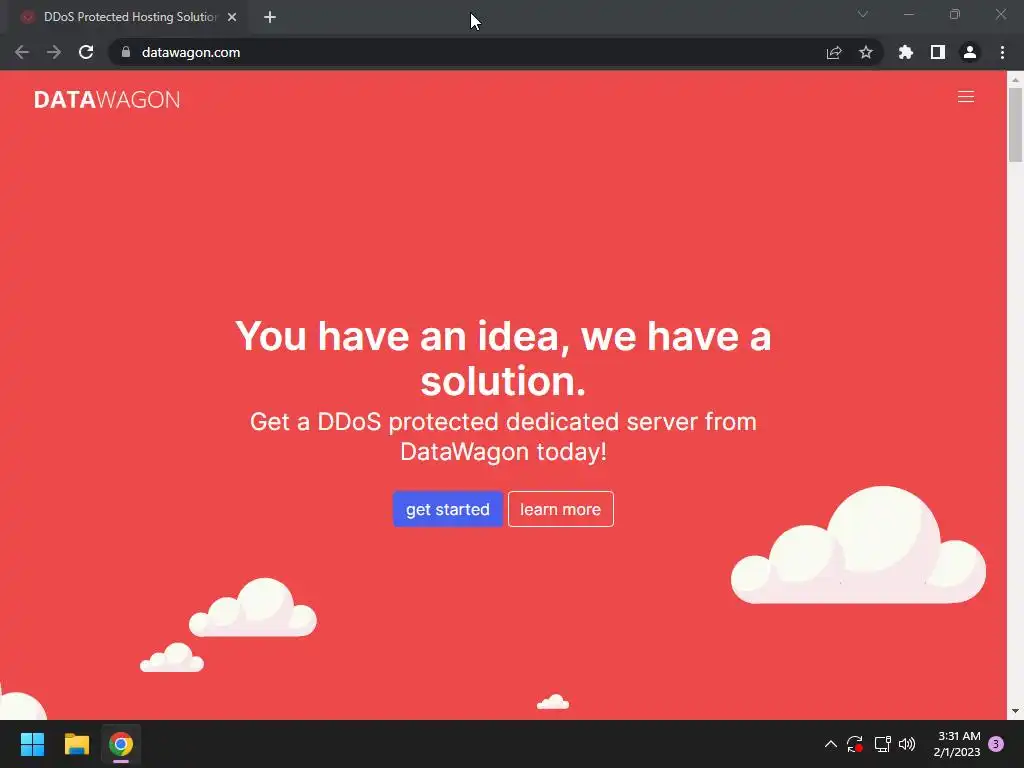1024x768 pixels.
Task: Click the DataWagon logo
Action: pos(107,99)
